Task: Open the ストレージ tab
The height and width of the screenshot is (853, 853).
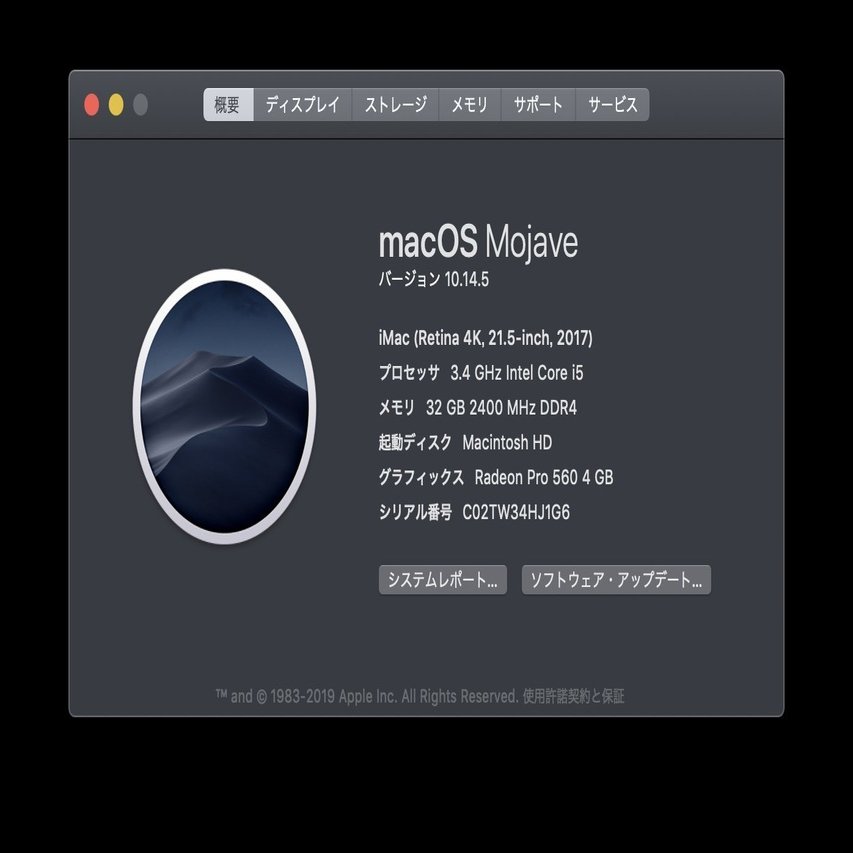Action: point(395,103)
